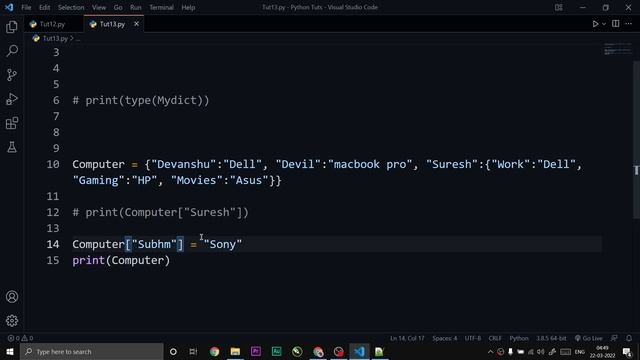
Task: Click the "Sony" string on line 14
Action: pyautogui.click(x=222, y=244)
